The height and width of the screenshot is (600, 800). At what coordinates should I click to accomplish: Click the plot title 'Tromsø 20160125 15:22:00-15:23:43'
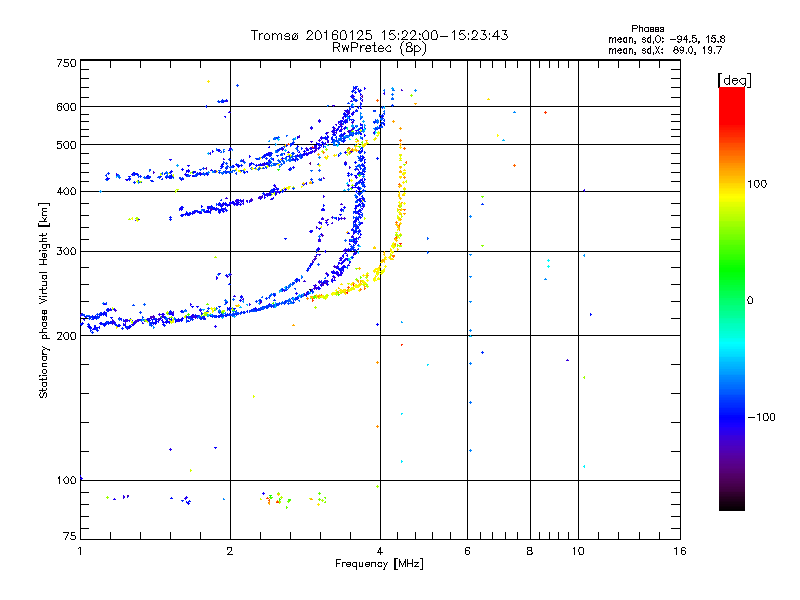coord(379,35)
